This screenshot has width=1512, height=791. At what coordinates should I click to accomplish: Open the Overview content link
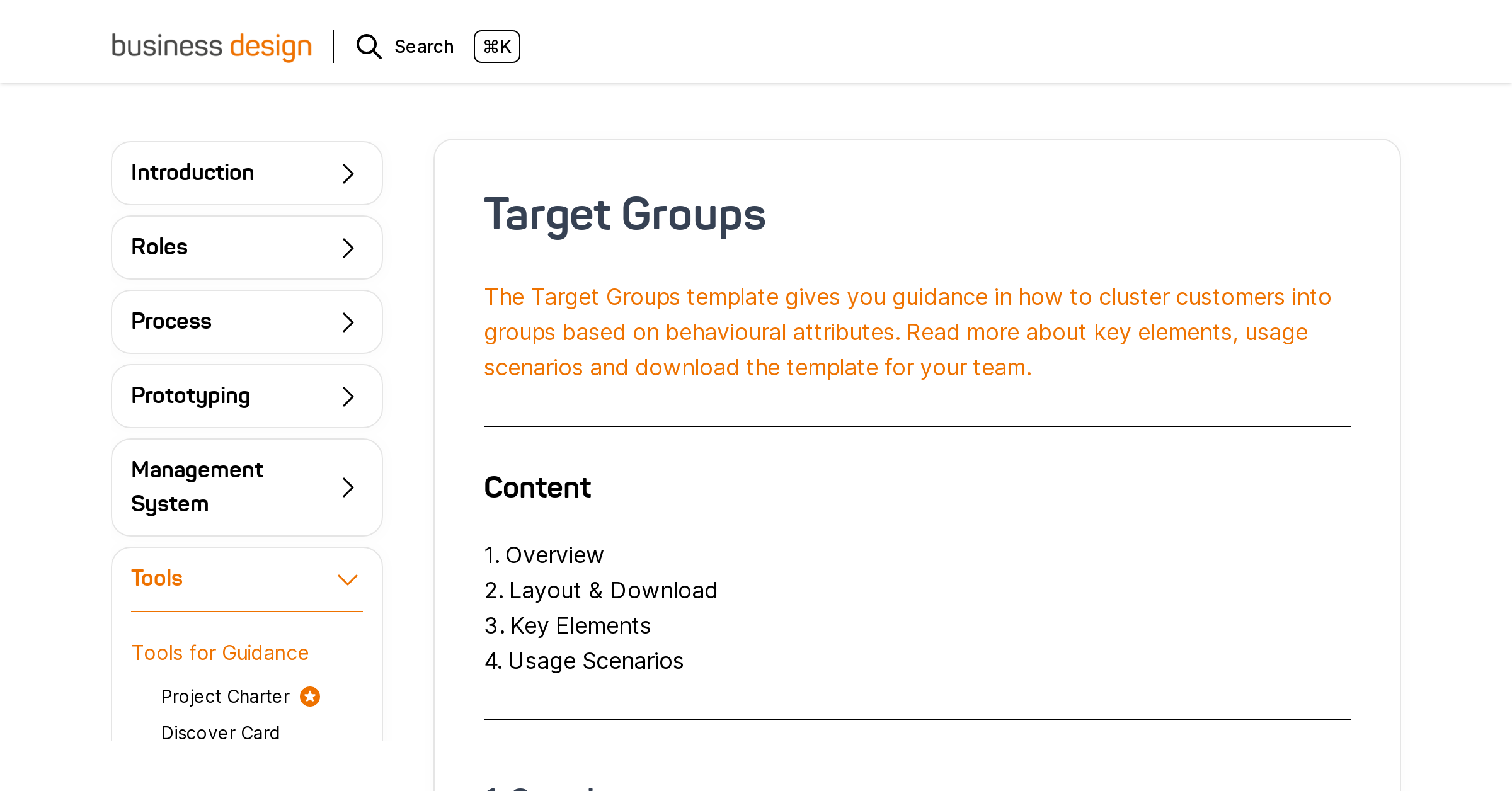554,555
